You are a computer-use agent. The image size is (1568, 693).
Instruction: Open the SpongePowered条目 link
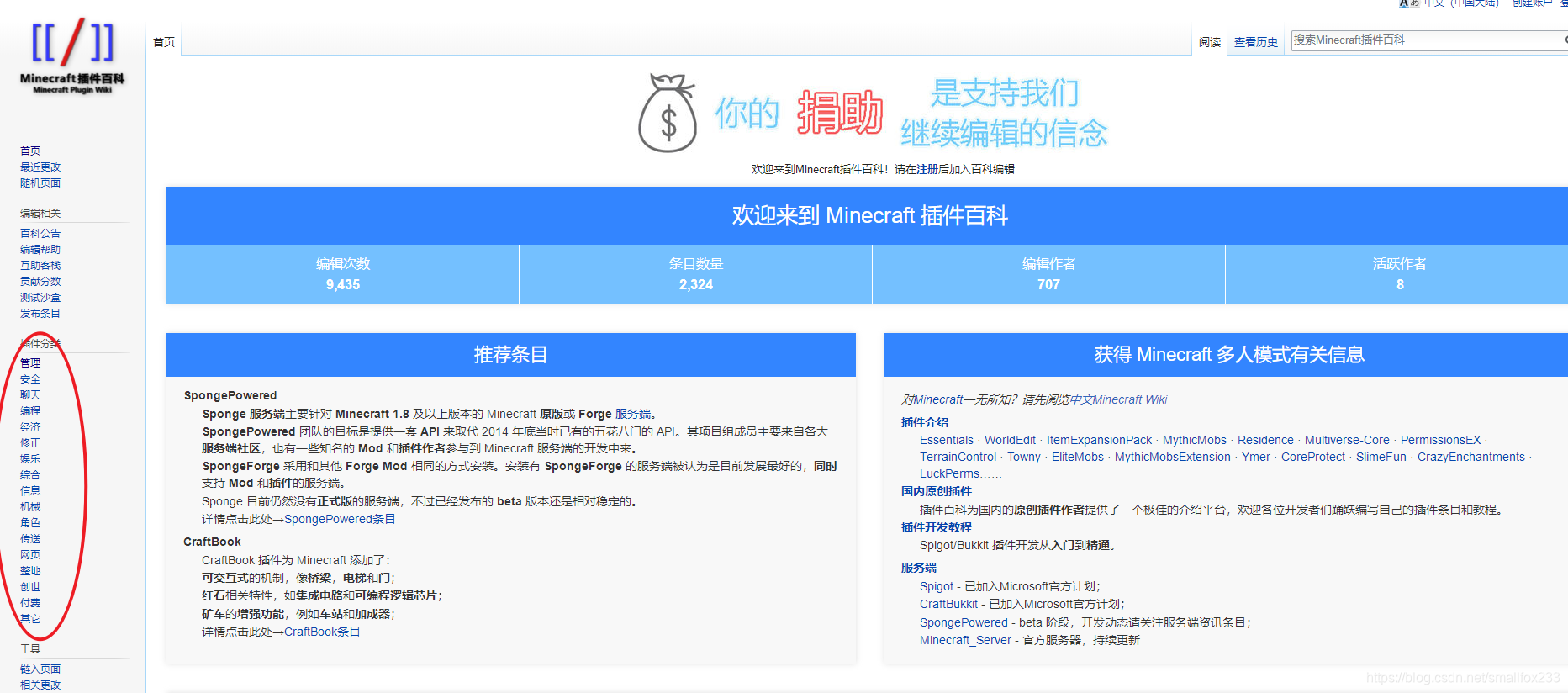340,519
